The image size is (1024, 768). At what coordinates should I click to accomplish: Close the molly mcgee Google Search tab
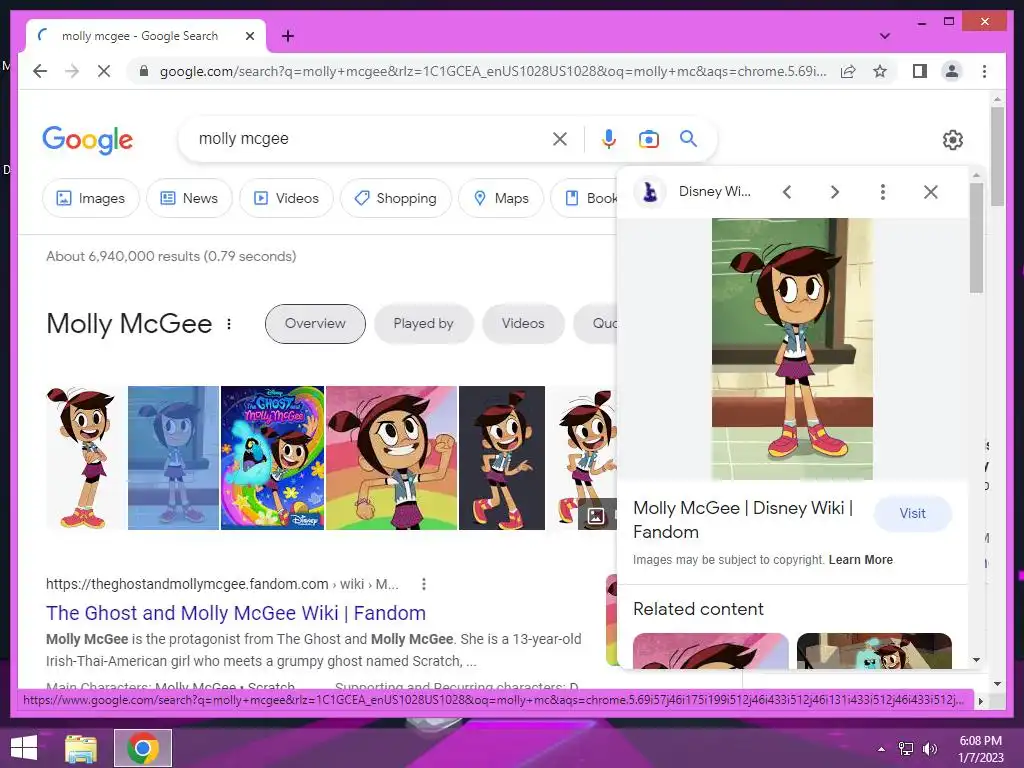(249, 36)
